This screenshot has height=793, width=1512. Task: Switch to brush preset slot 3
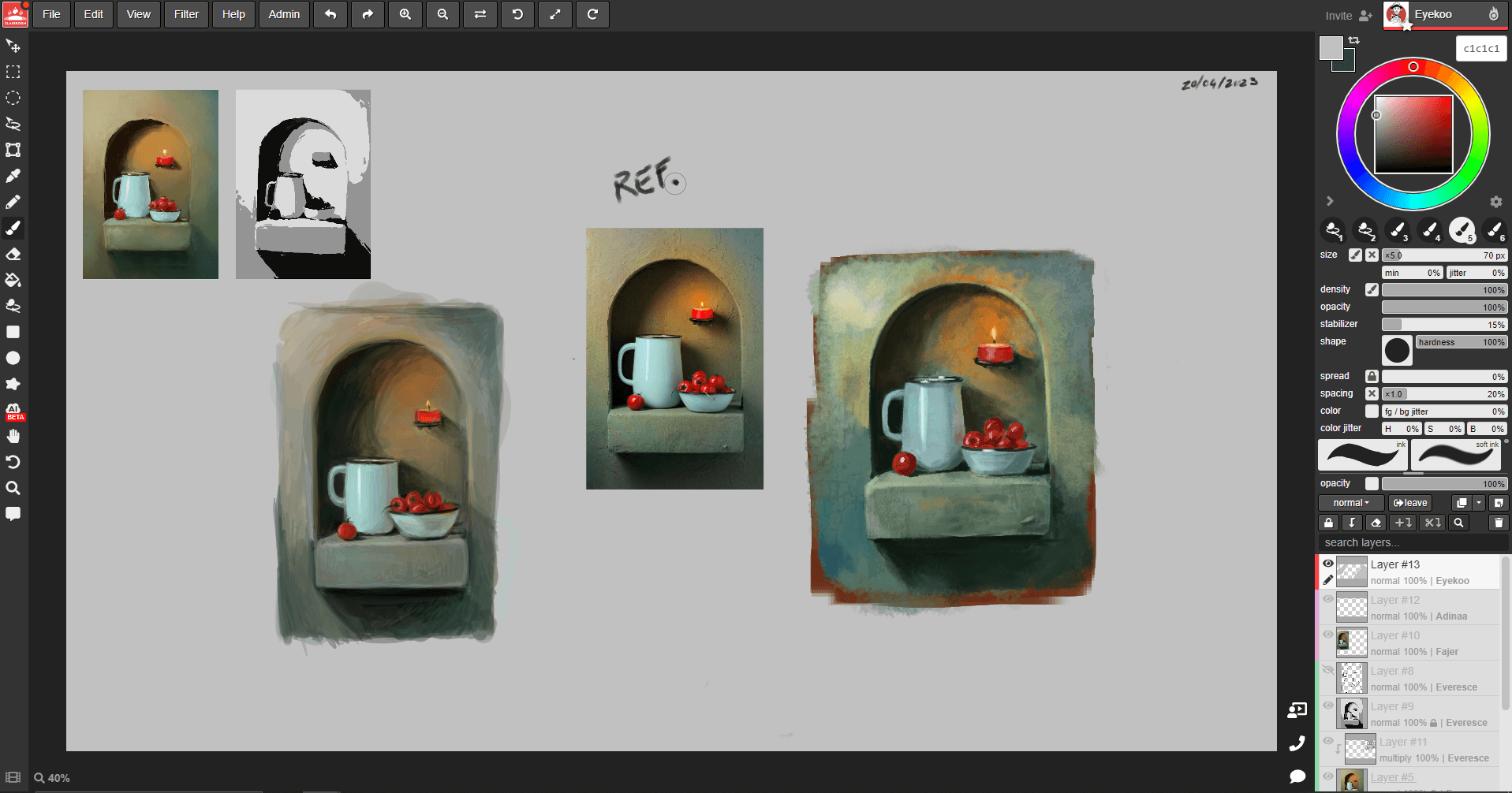point(1397,230)
